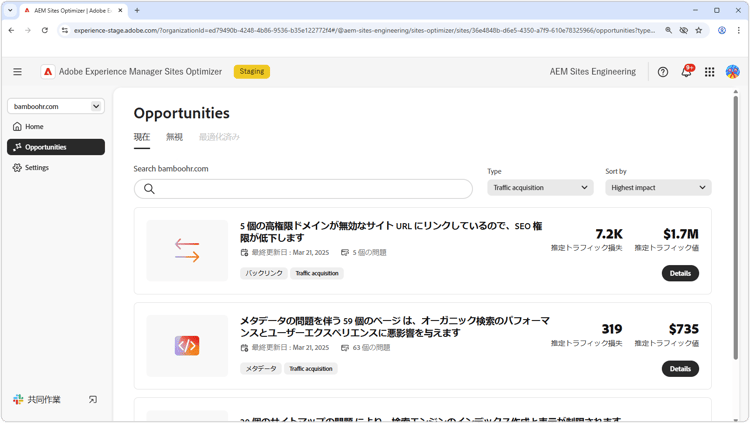Click the metadata opportunity title text
The width and height of the screenshot is (750, 423).
395,326
